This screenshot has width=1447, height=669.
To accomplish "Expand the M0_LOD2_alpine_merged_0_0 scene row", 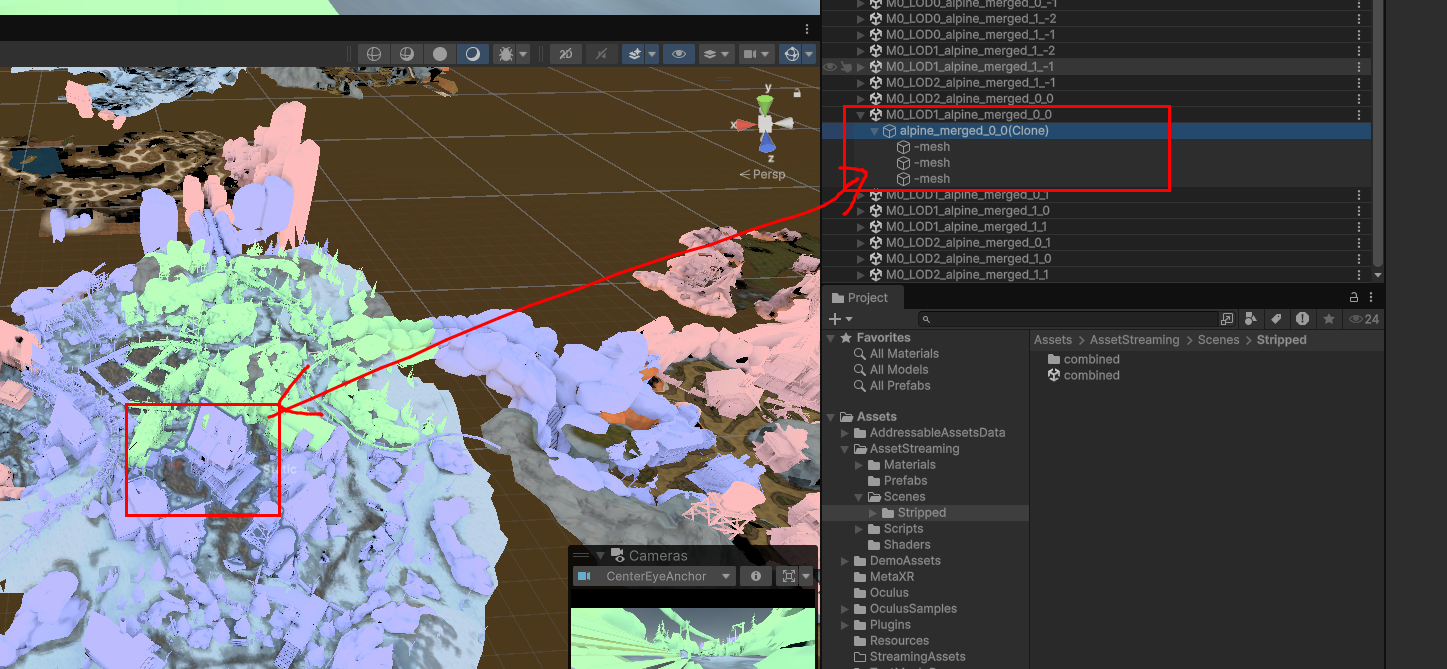I will 860,99.
